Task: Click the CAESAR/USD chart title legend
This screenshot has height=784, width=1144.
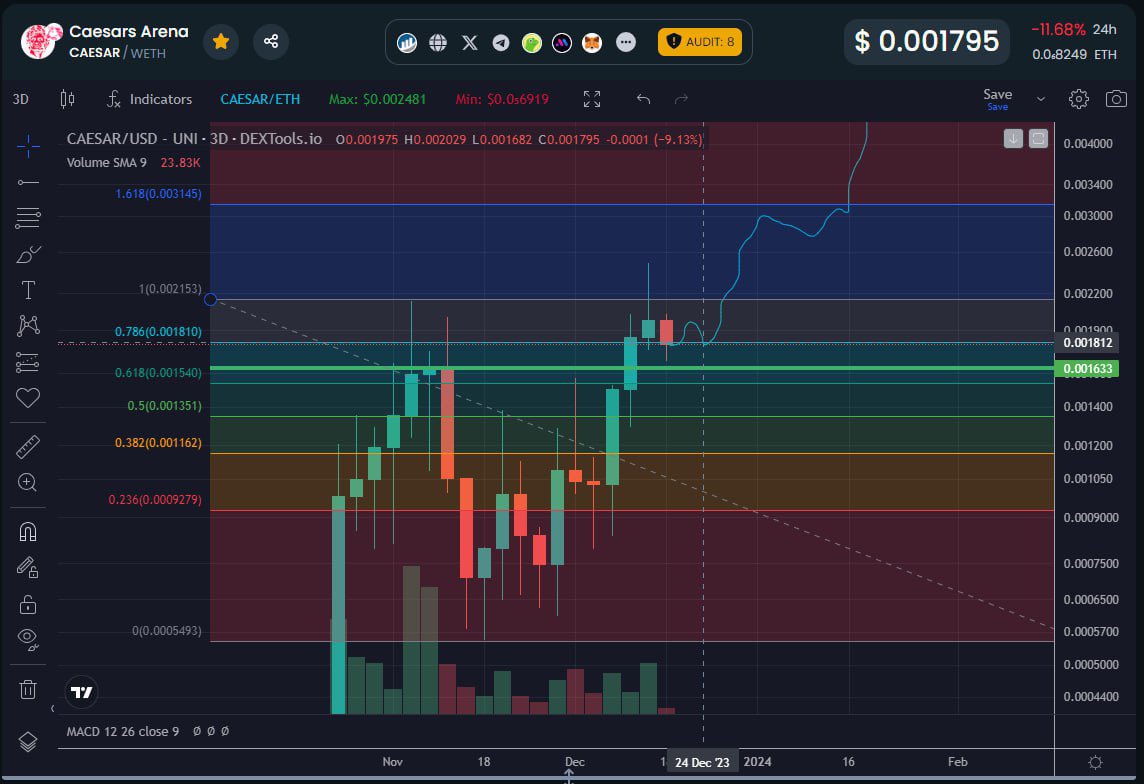Action: (194, 139)
